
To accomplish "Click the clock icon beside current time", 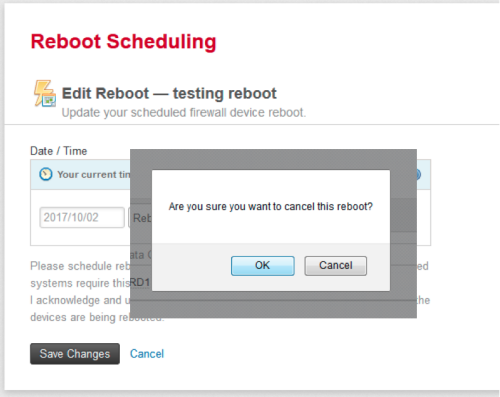I will [x=46, y=174].
